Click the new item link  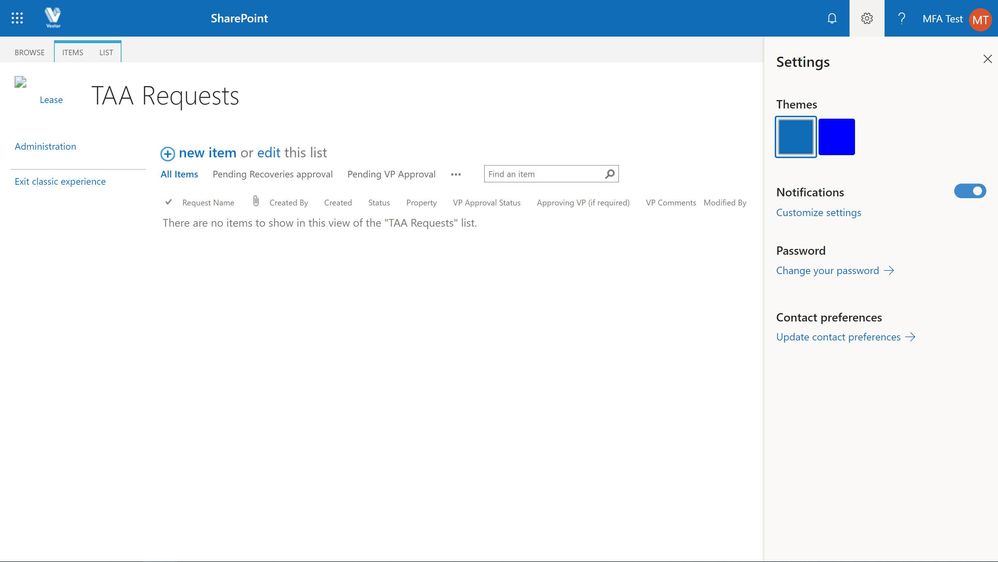[207, 153]
